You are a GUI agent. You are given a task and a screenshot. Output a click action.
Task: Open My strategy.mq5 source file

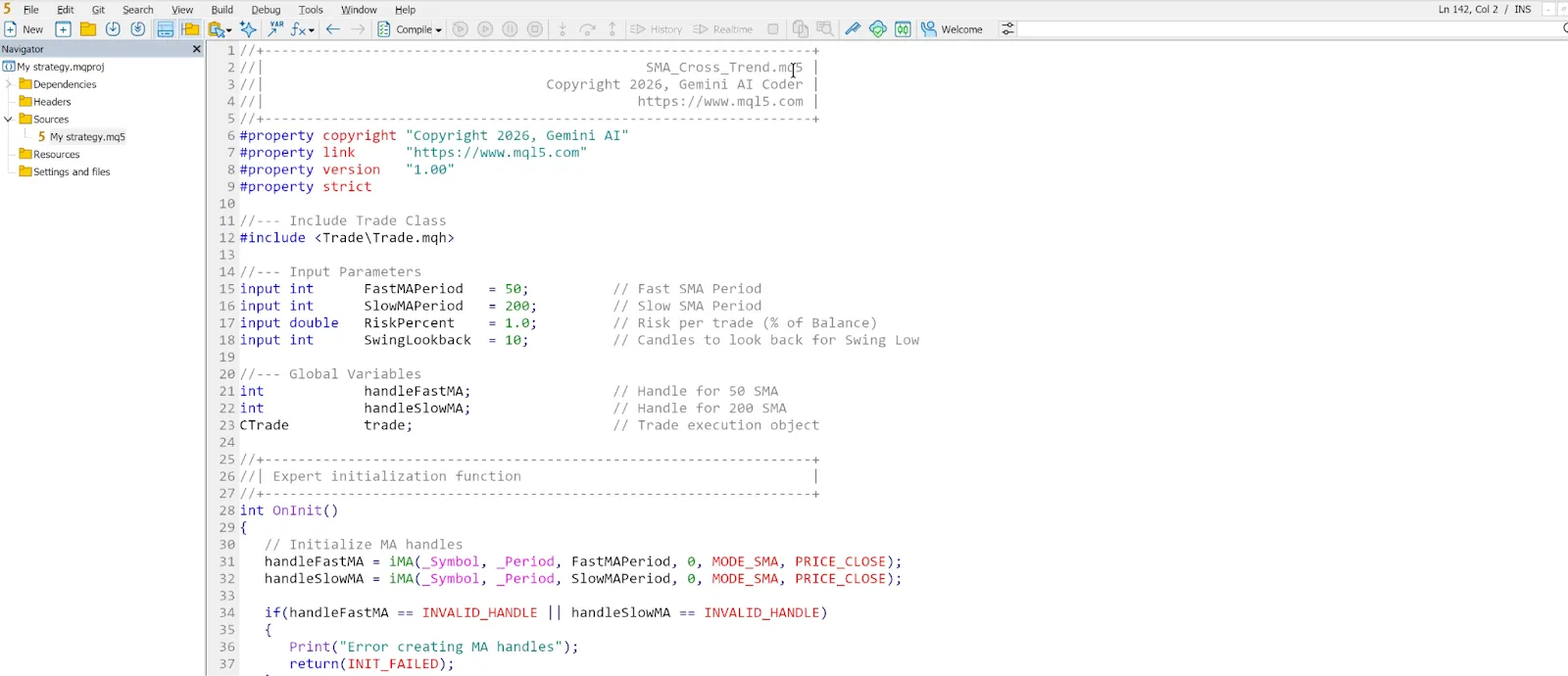pos(87,137)
